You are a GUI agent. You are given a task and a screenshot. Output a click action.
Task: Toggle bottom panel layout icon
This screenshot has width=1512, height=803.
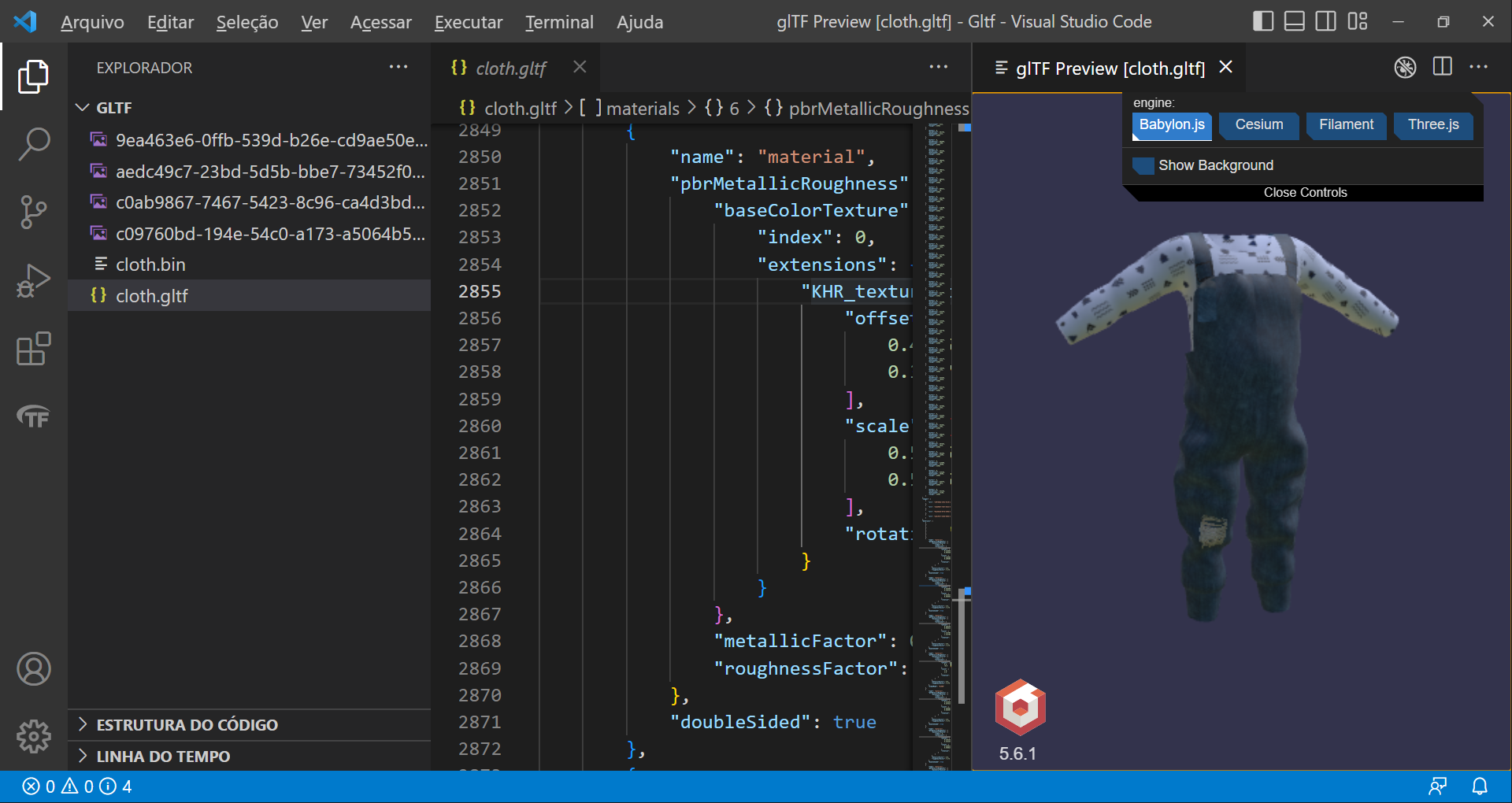click(1295, 21)
